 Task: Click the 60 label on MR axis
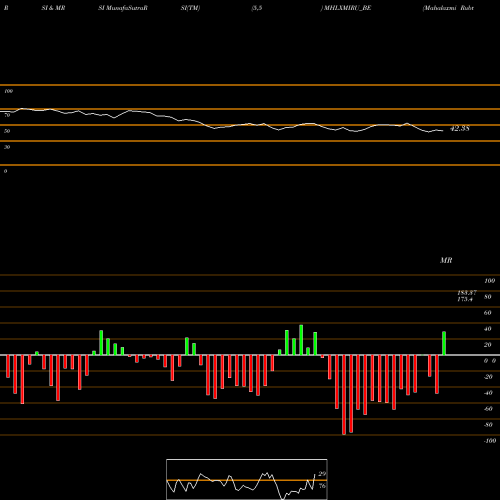pyautogui.click(x=487, y=313)
